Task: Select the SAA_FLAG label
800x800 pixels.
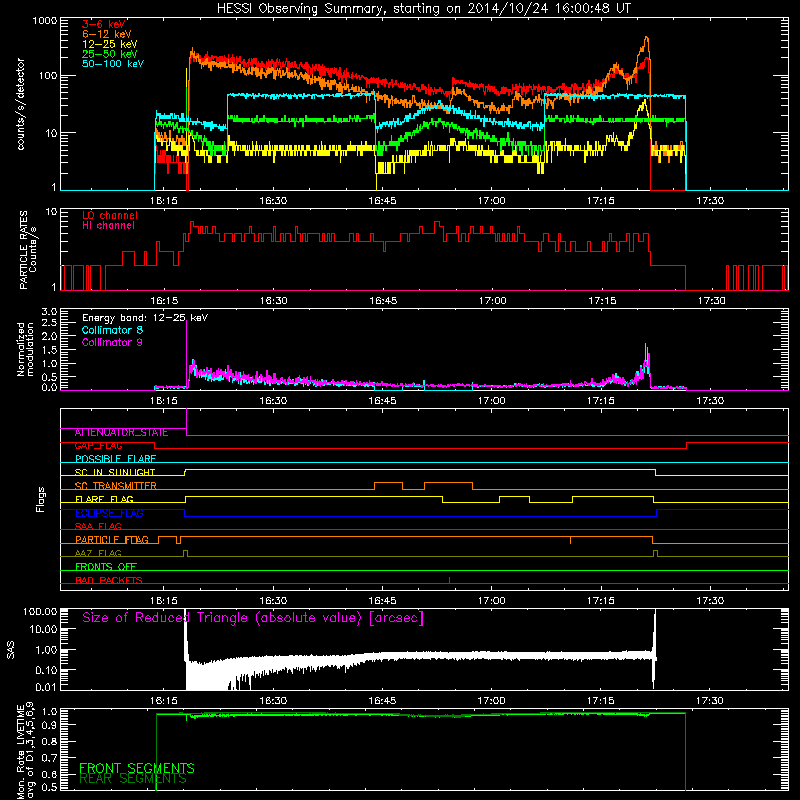Action: (98, 527)
